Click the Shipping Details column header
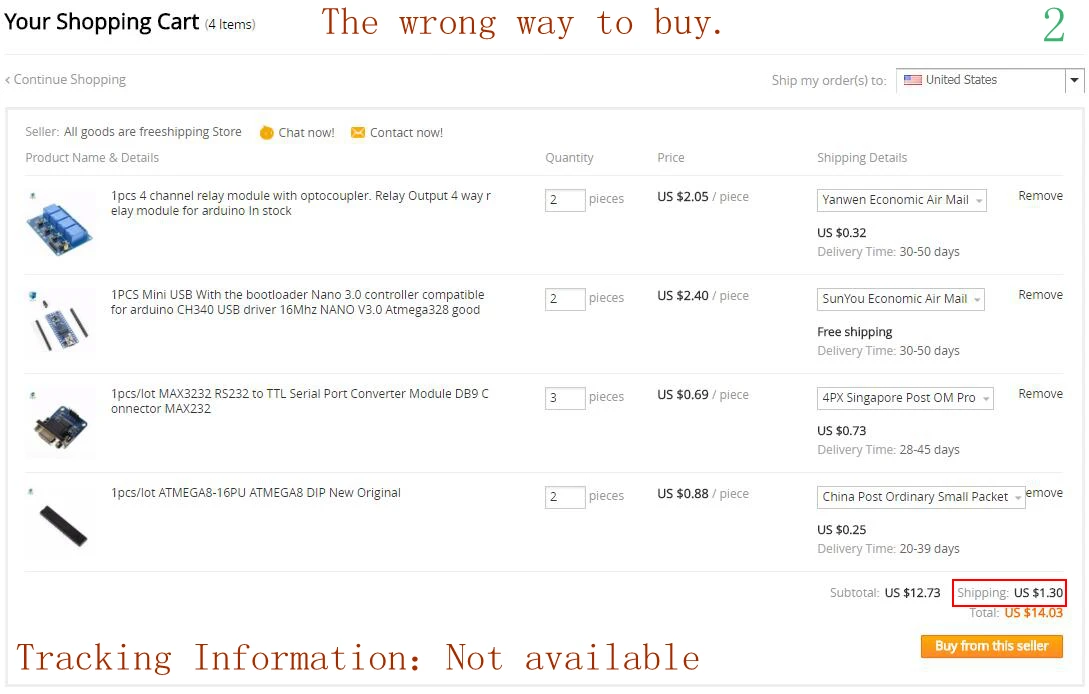 point(862,158)
